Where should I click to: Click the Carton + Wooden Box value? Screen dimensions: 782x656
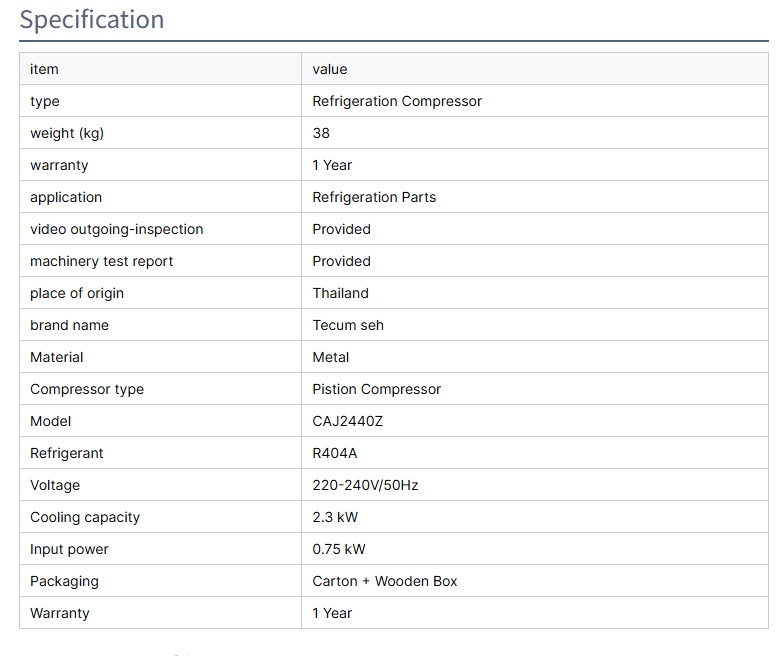click(385, 581)
